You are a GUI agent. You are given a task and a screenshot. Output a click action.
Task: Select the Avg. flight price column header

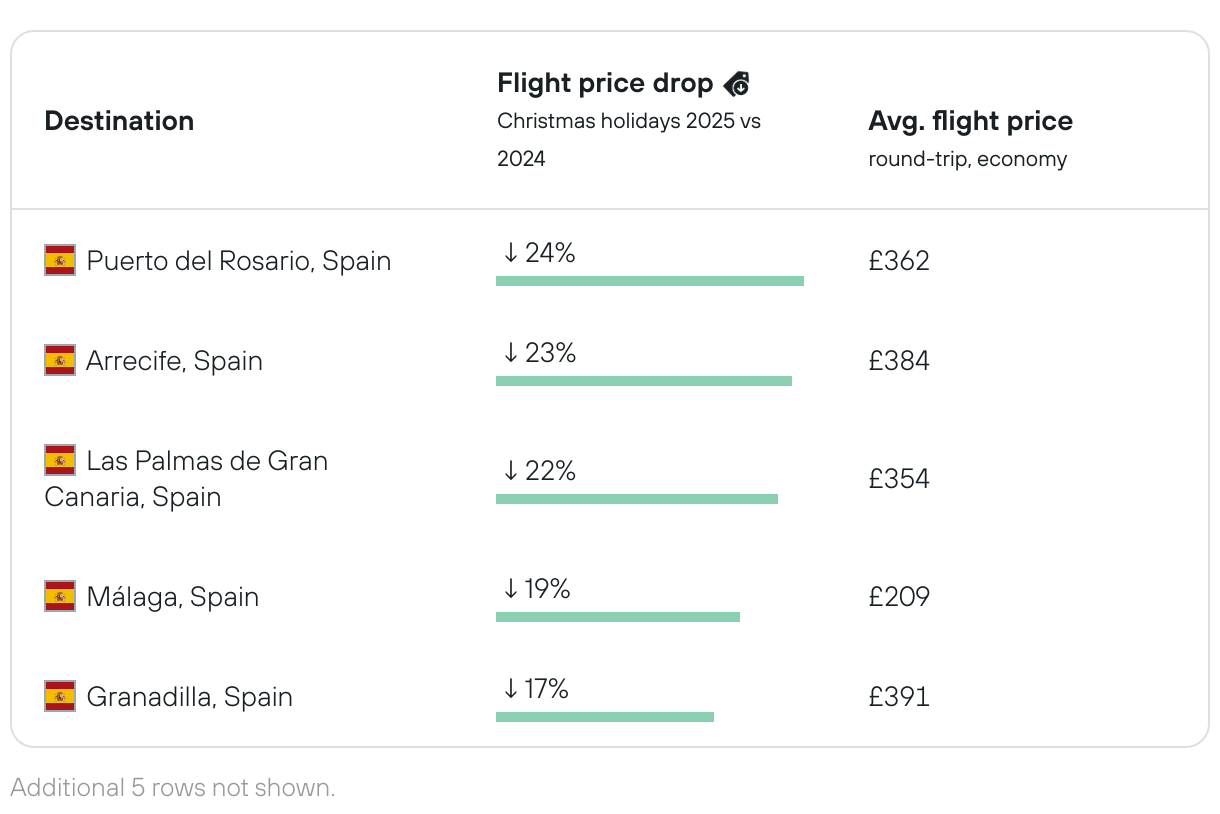970,121
